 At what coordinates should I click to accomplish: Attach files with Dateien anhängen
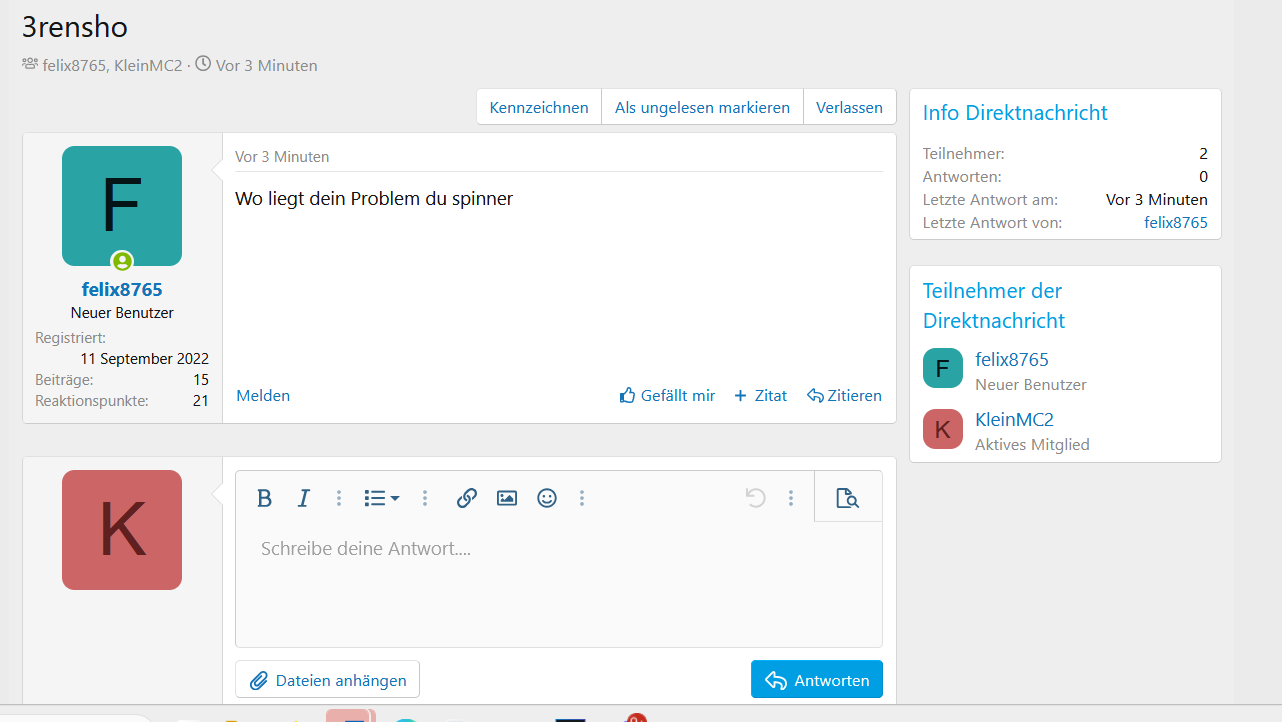[327, 680]
